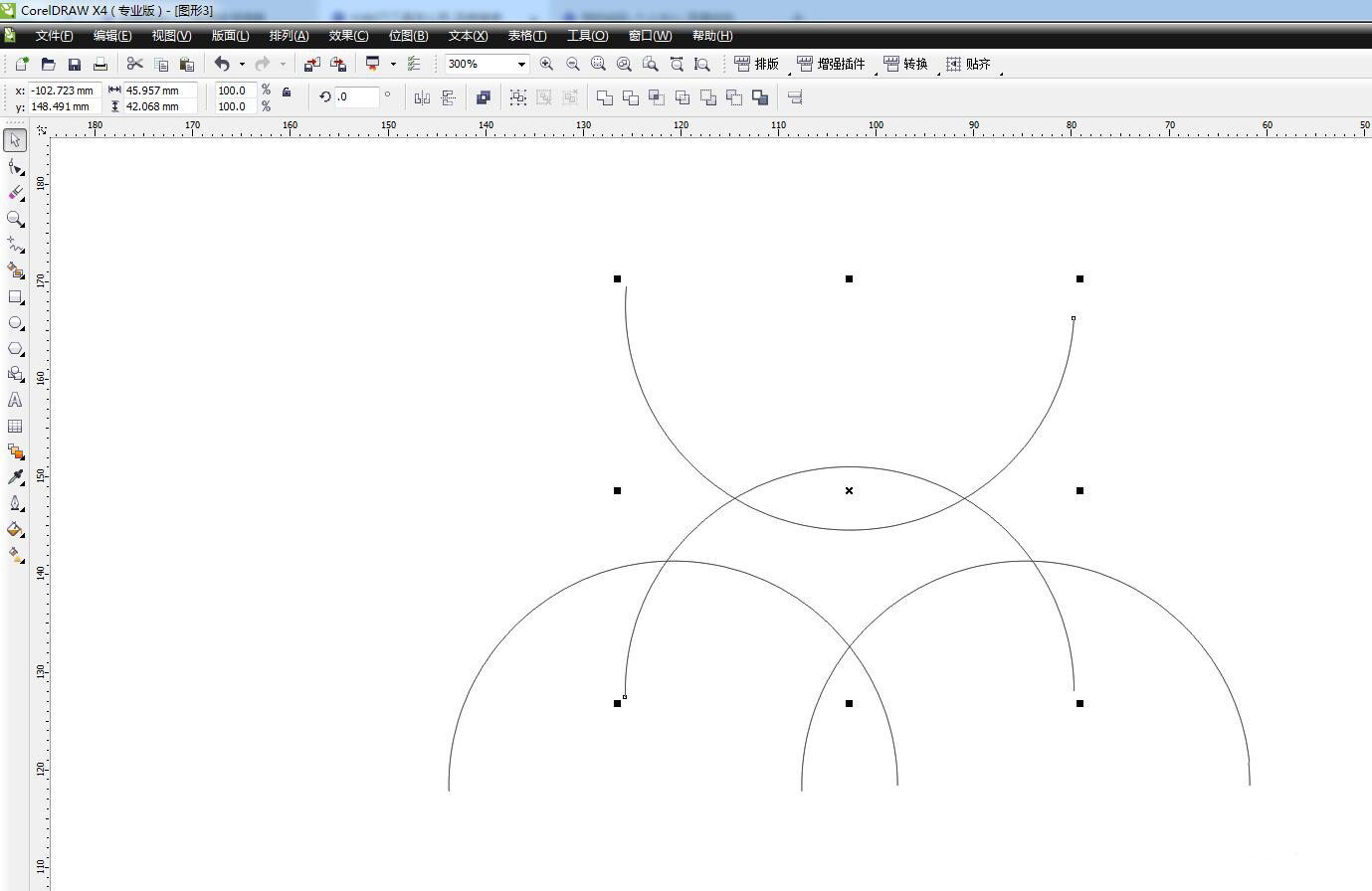
Task: Click the rotation angle input field
Action: (x=356, y=97)
